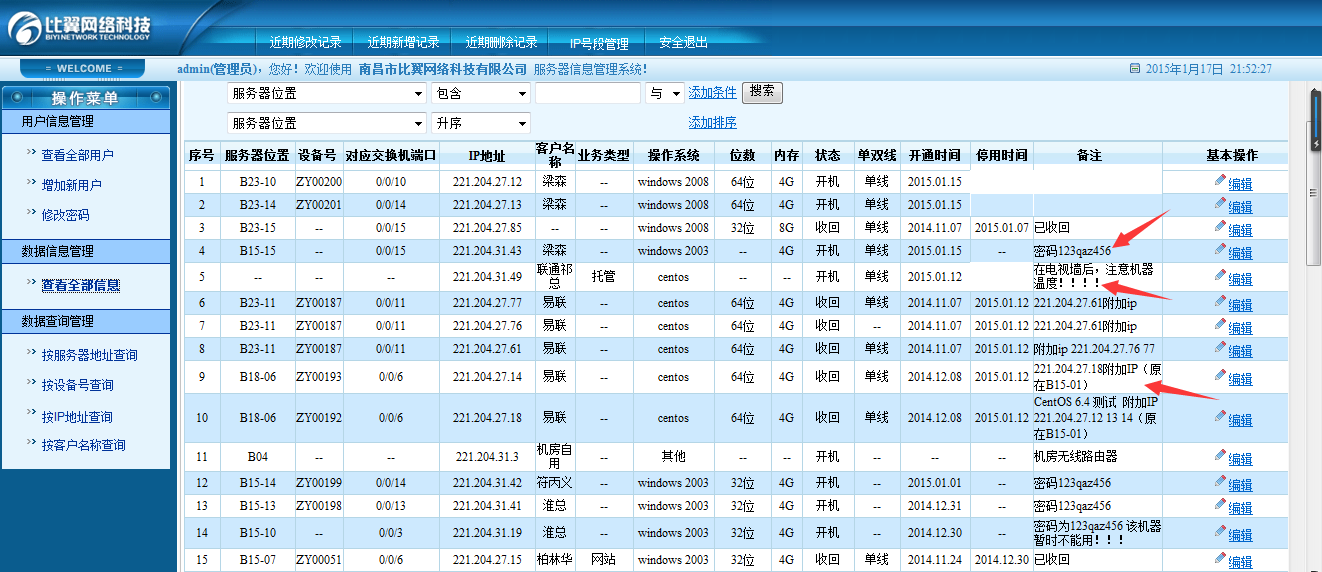
Task: Click device number cell ZY00200
Action: [x=319, y=182]
